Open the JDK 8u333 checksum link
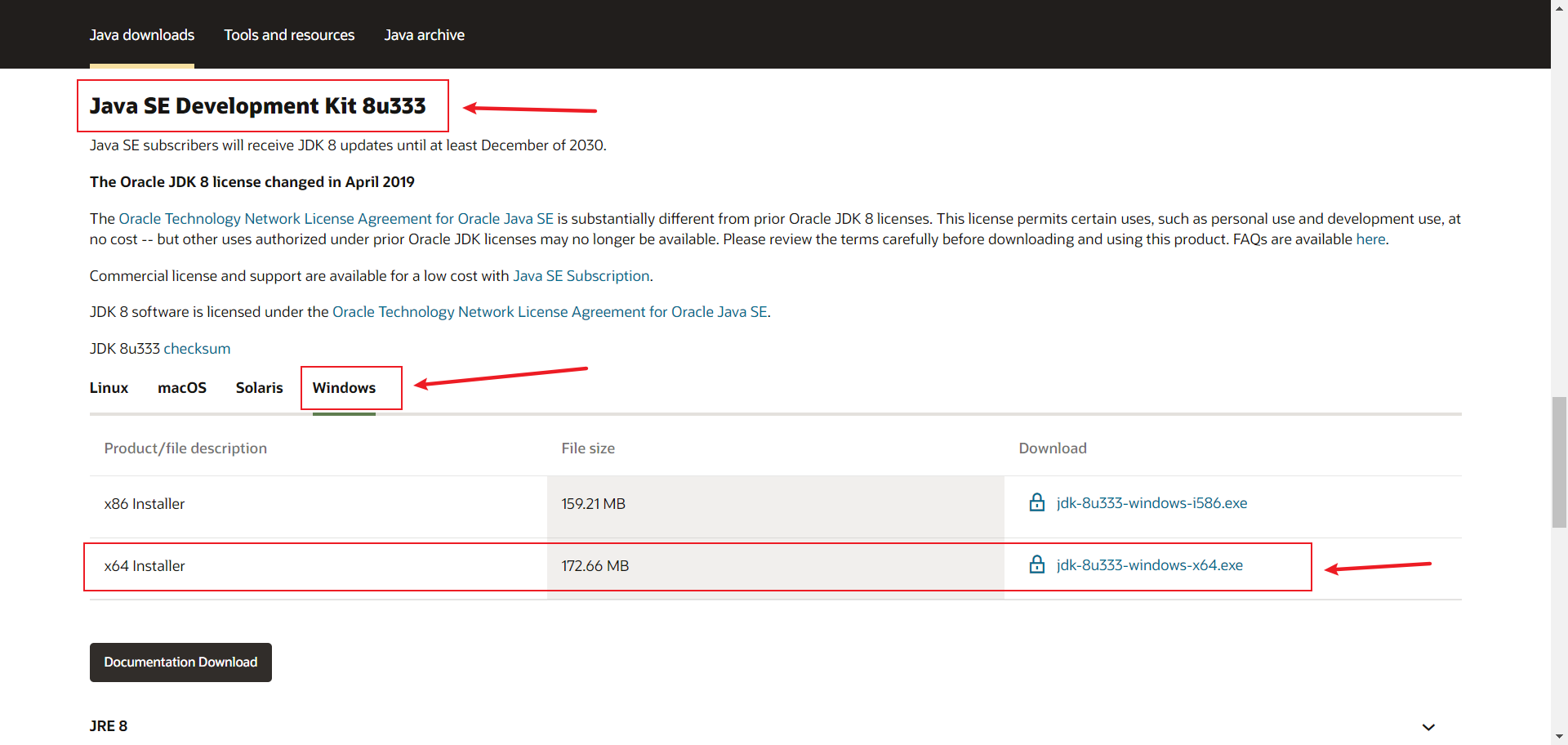1568x745 pixels. pyautogui.click(x=197, y=349)
